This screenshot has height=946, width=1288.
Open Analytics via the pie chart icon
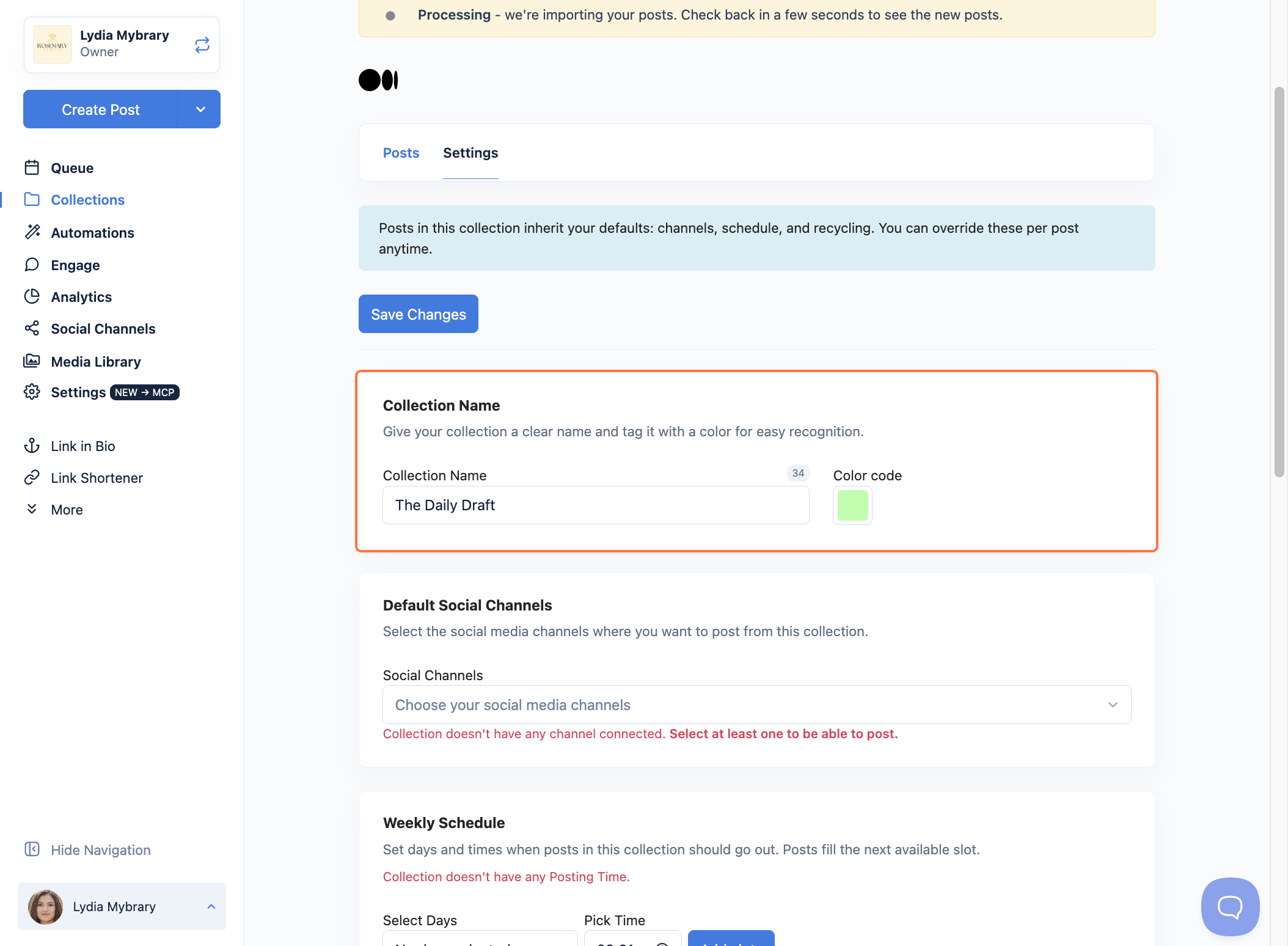tap(32, 296)
